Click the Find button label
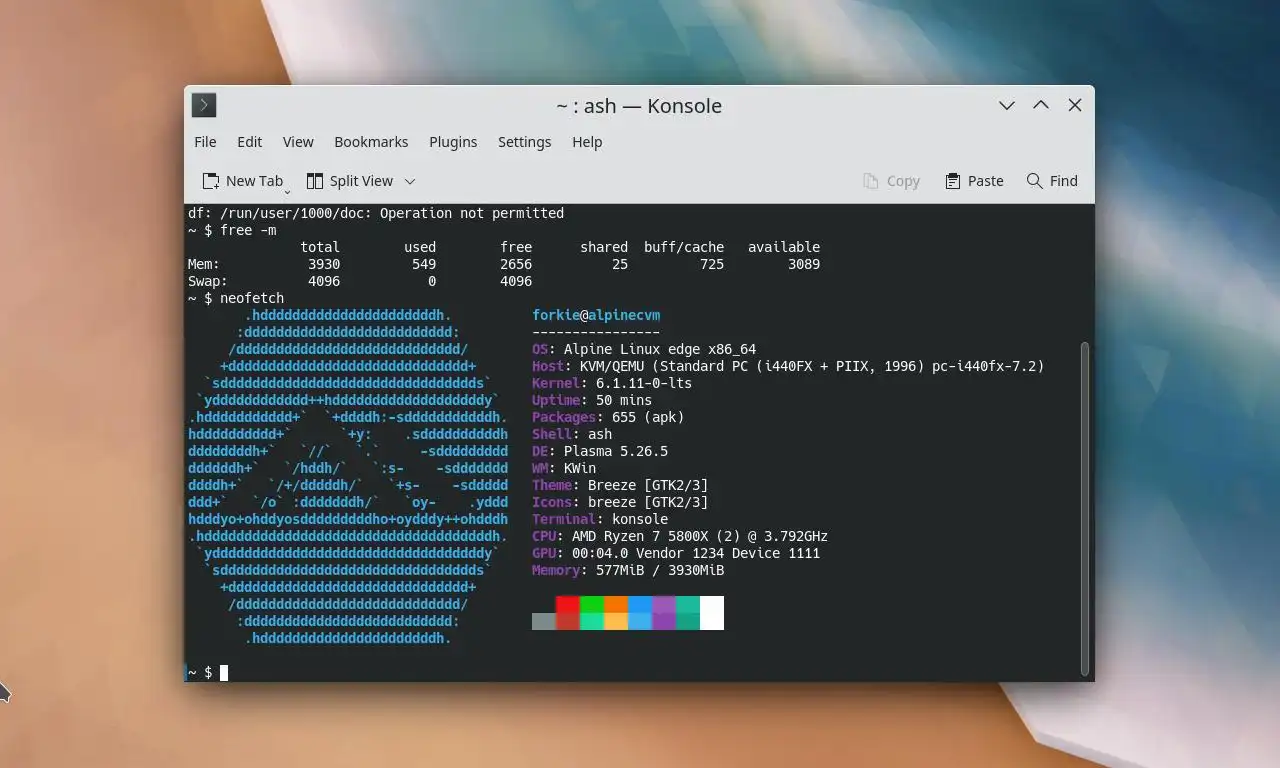The width and height of the screenshot is (1280, 768). click(x=1063, y=181)
